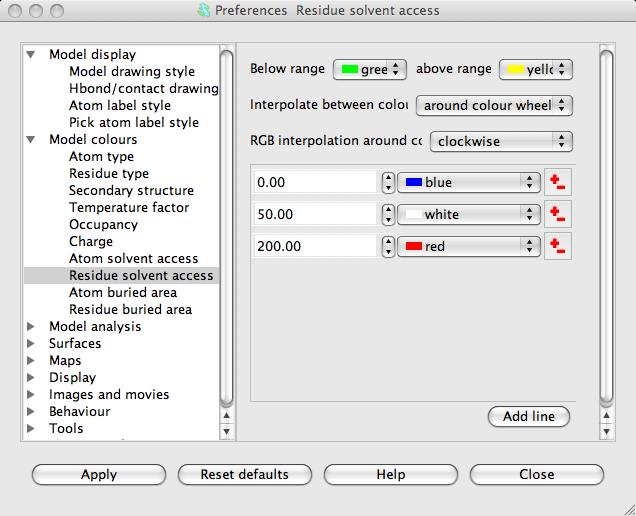Click add/remove icon on the white row
Viewport: 636px width, 516px height.
(558, 214)
